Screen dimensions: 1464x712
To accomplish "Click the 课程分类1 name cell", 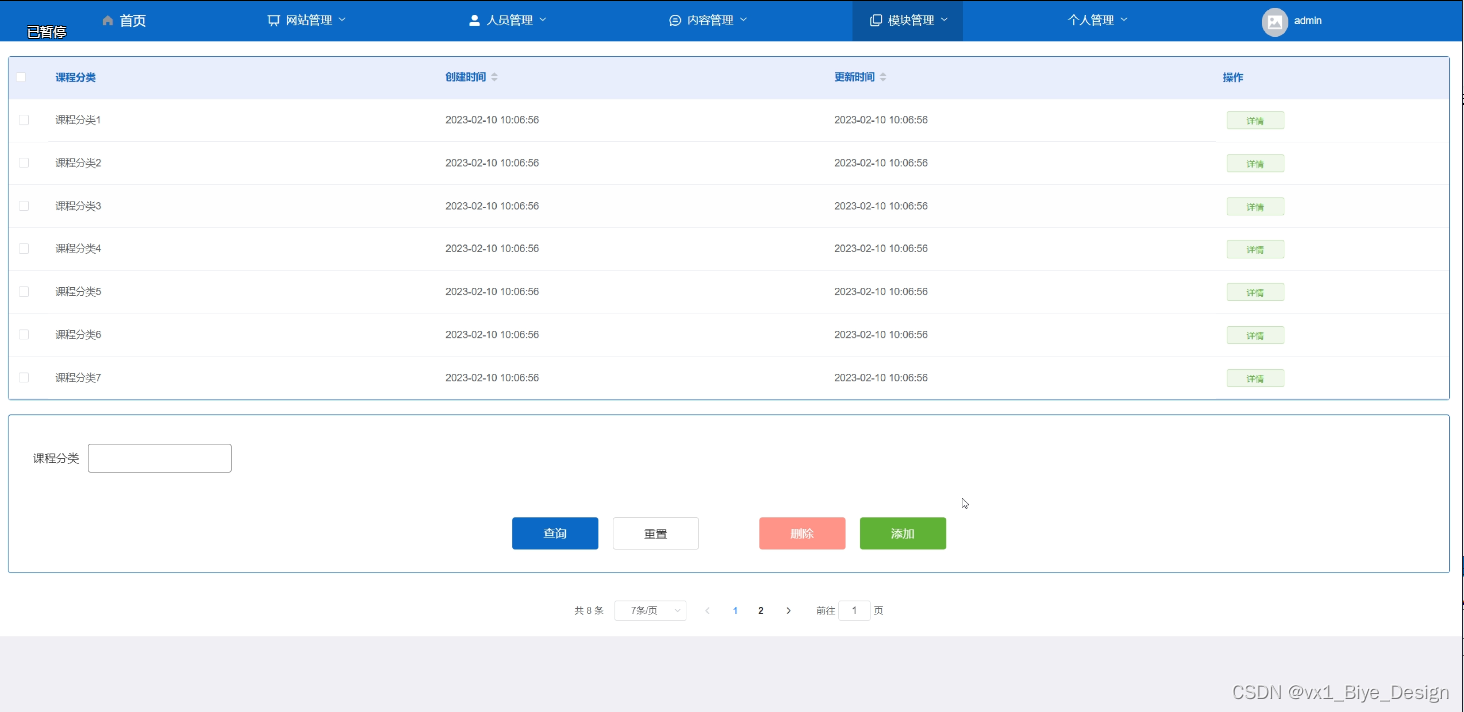I will click(78, 120).
